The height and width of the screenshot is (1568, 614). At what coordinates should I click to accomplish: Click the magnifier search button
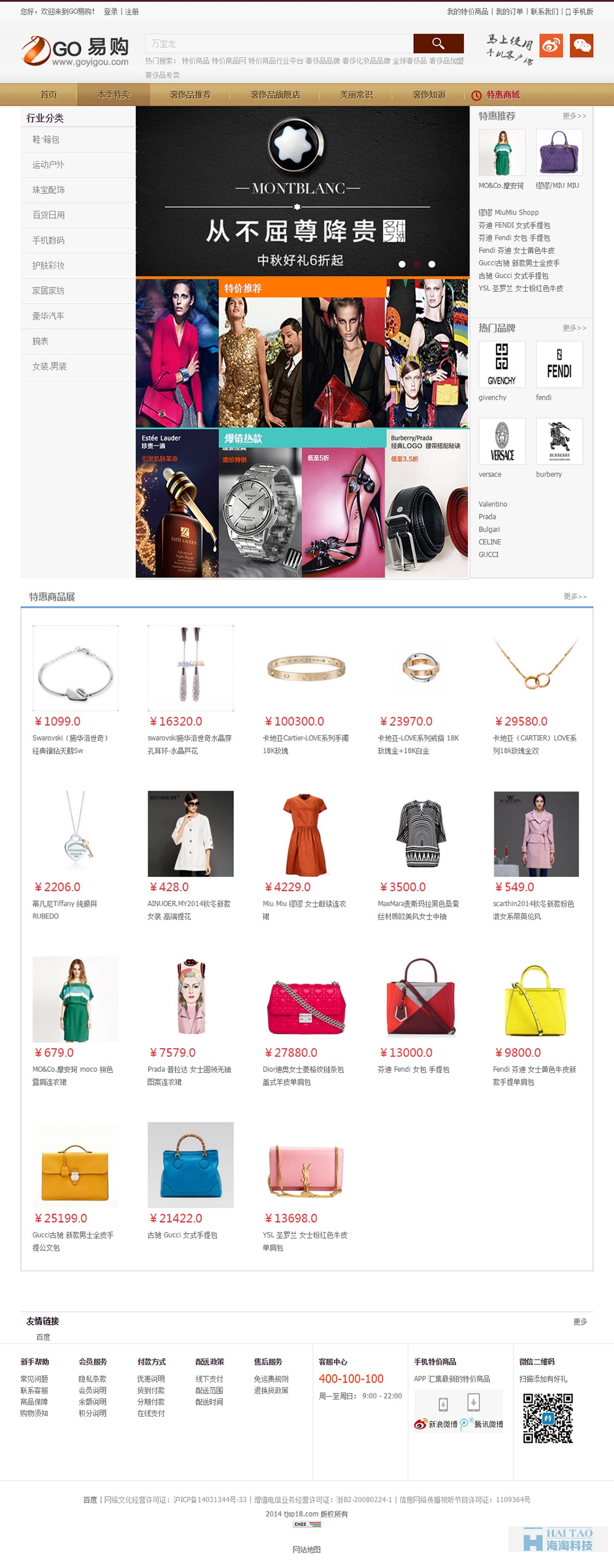(x=438, y=43)
